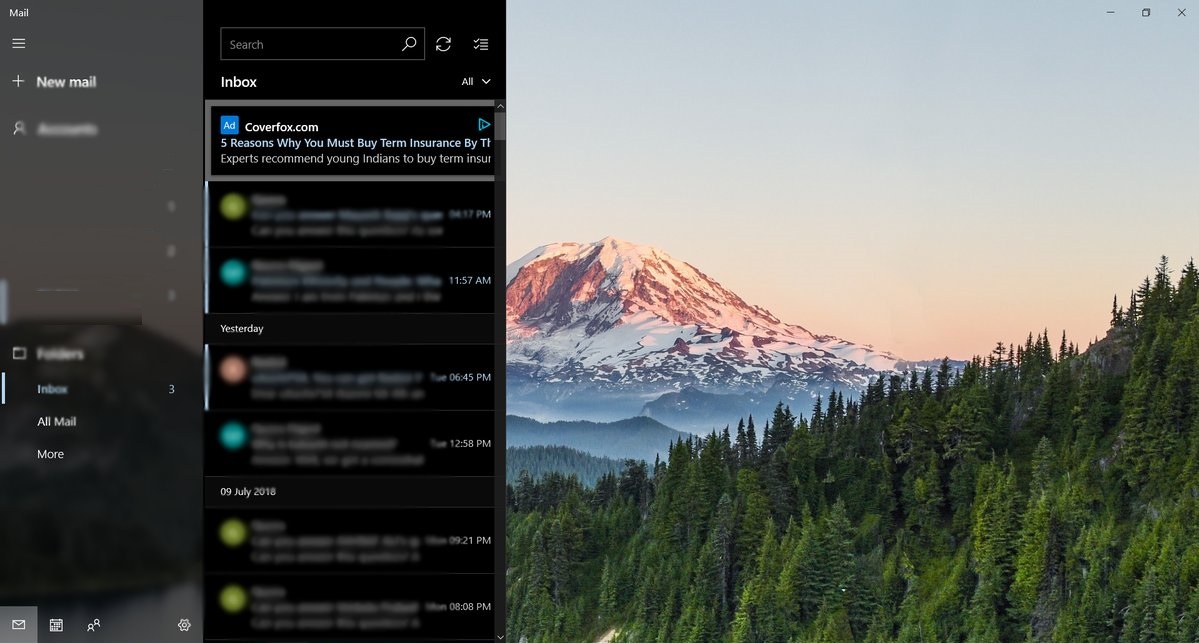Viewport: 1199px width, 643px height.
Task: Open the hamburger navigation menu
Action: [19, 44]
